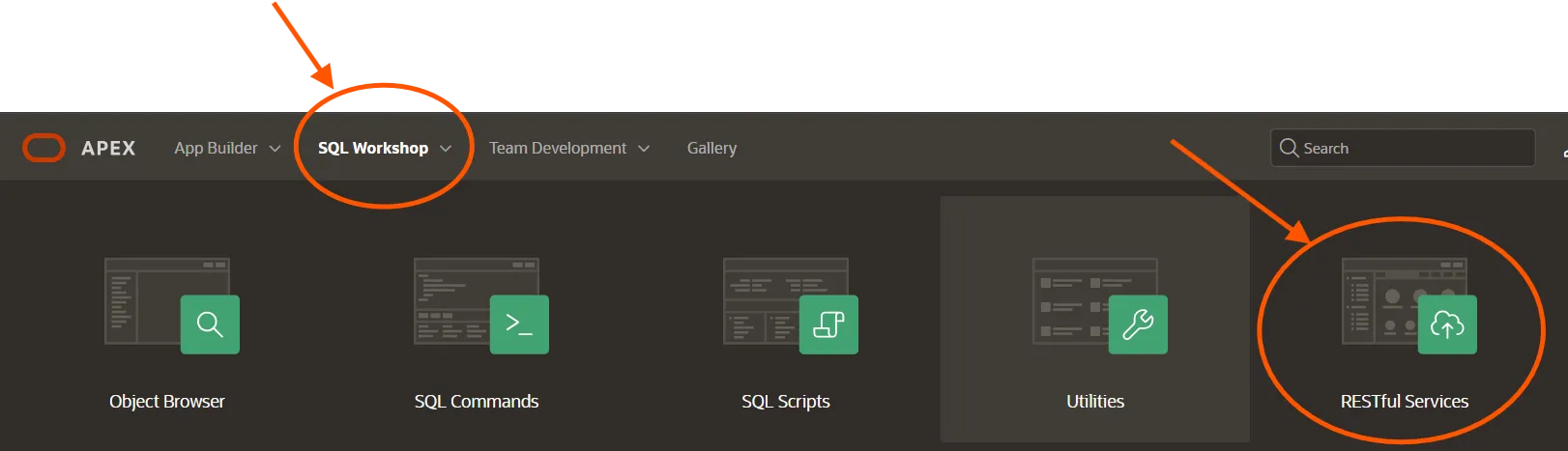Click the Object Browser label

coord(167,401)
